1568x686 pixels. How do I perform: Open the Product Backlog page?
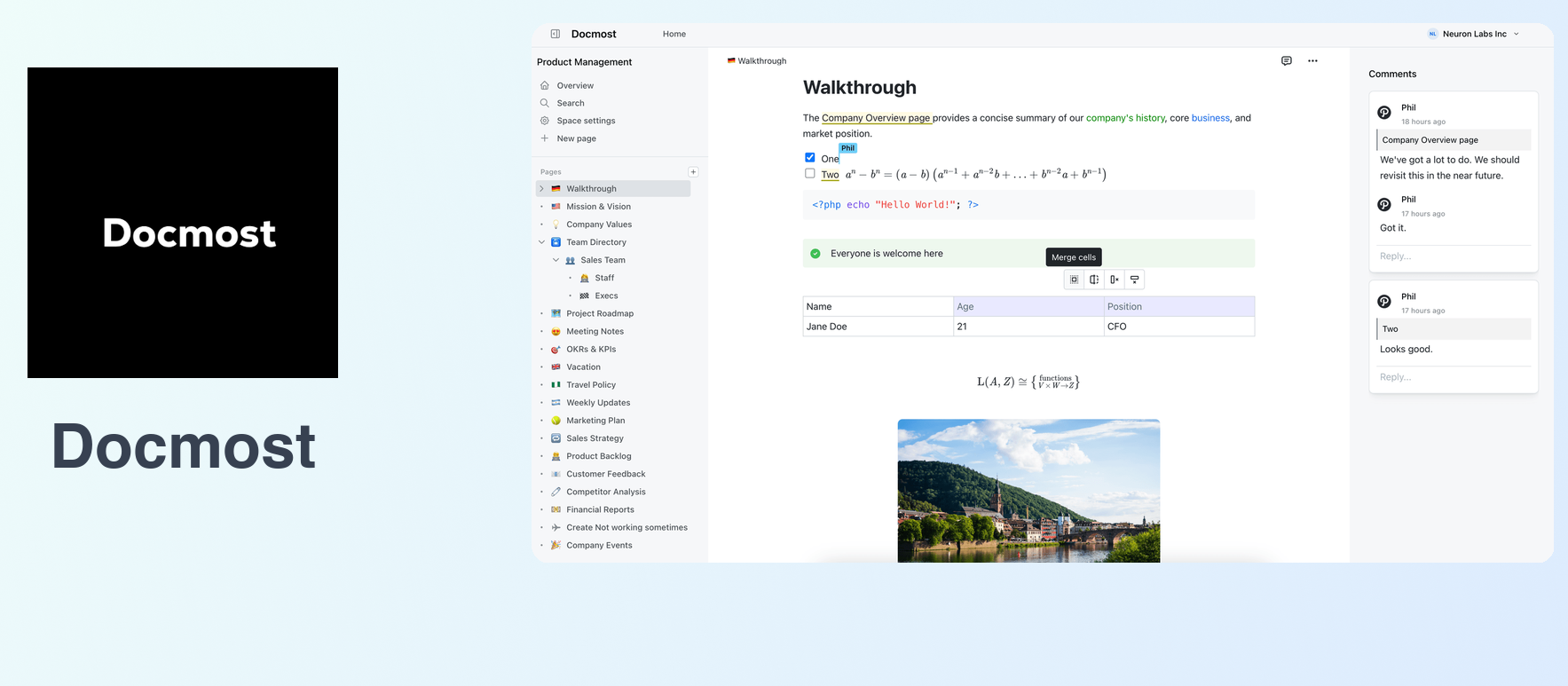[599, 456]
